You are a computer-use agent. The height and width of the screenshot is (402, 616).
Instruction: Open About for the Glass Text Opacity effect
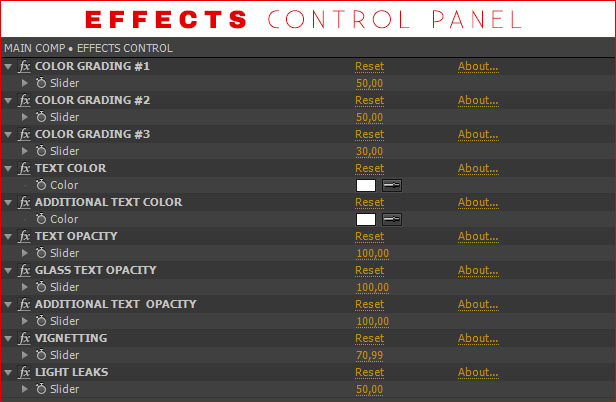[x=478, y=270]
